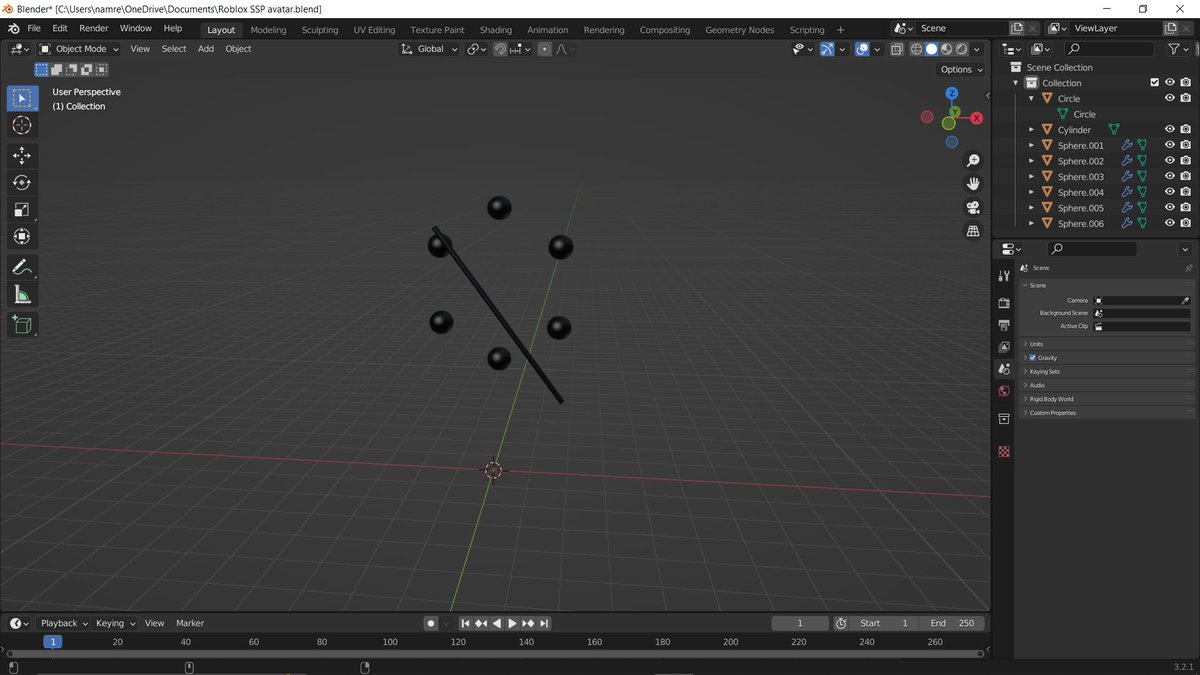Click the current frame number field

800,623
